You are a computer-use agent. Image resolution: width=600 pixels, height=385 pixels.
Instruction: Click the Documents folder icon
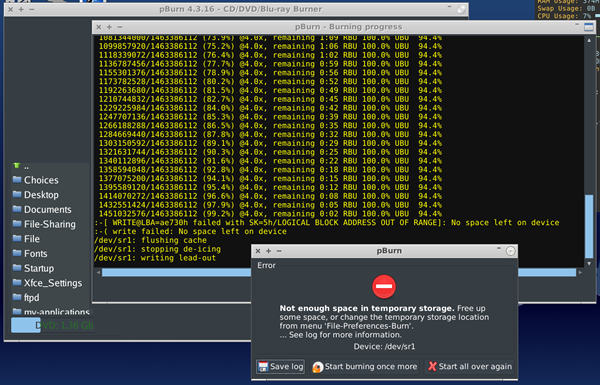click(x=17, y=209)
